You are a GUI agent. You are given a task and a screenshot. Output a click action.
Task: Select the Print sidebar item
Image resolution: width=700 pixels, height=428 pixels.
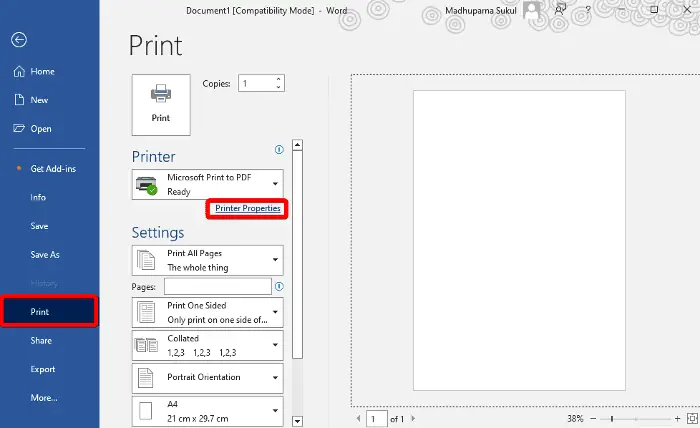click(49, 312)
